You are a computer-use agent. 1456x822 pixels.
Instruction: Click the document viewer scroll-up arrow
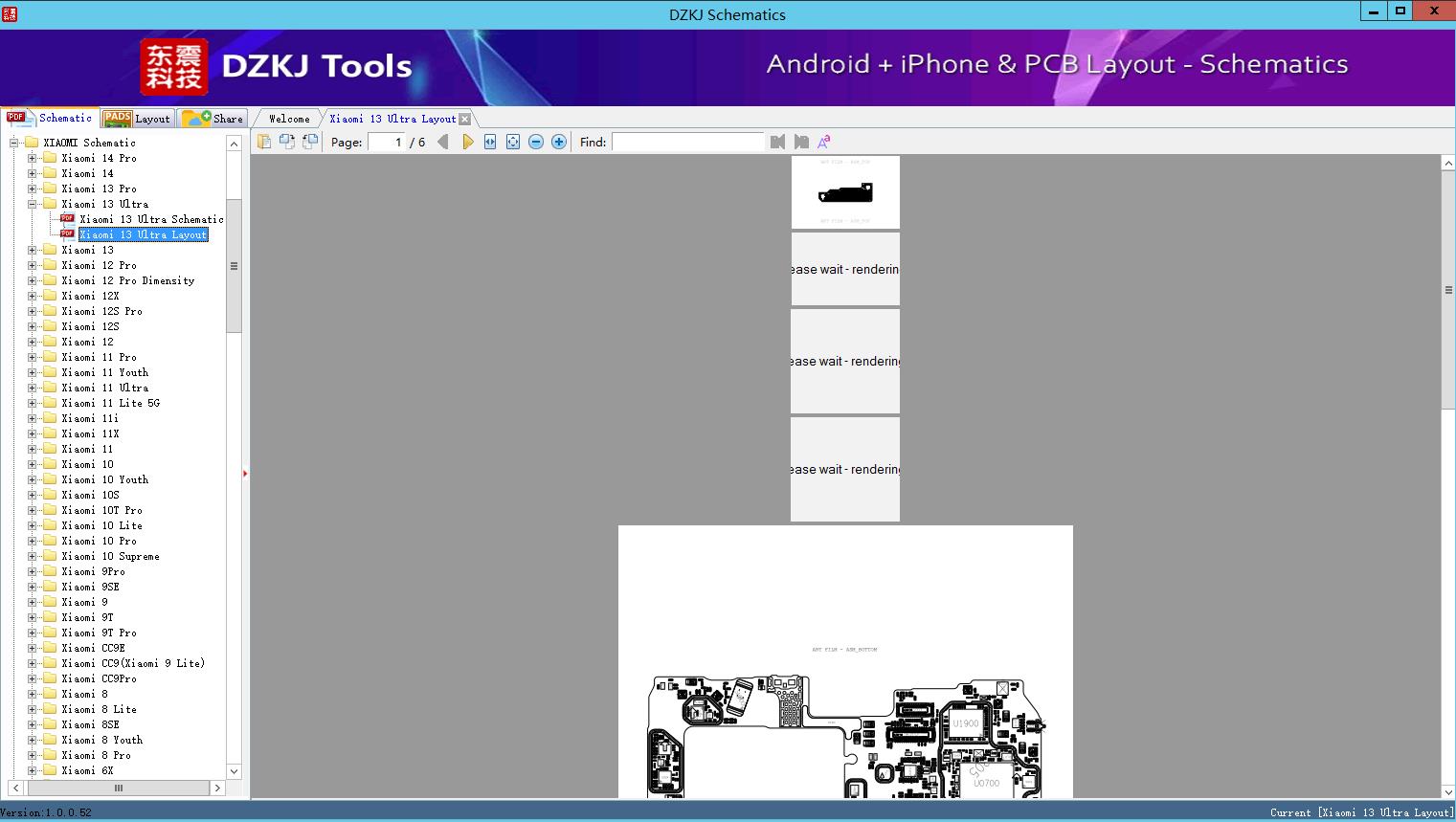[1448, 164]
